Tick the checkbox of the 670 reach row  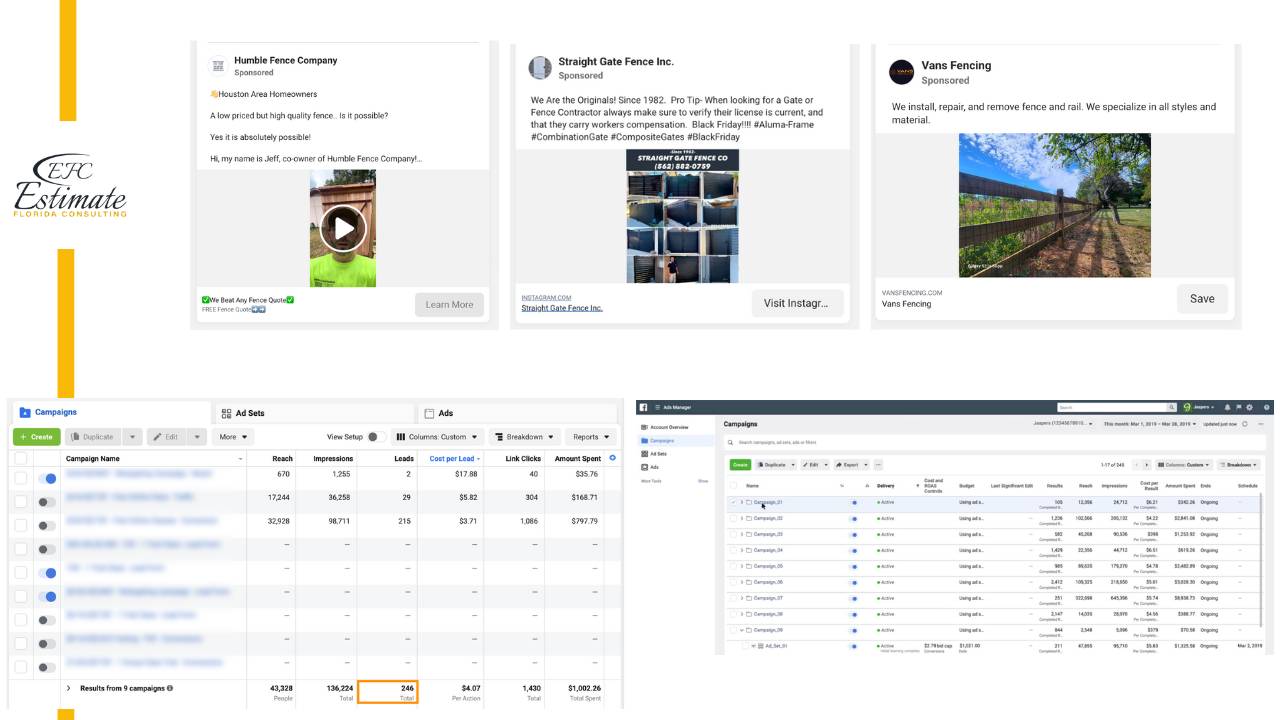tap(20, 478)
